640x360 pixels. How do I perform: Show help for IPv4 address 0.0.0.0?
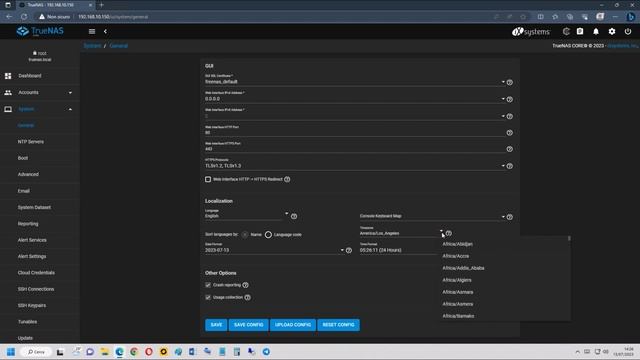pos(509,99)
